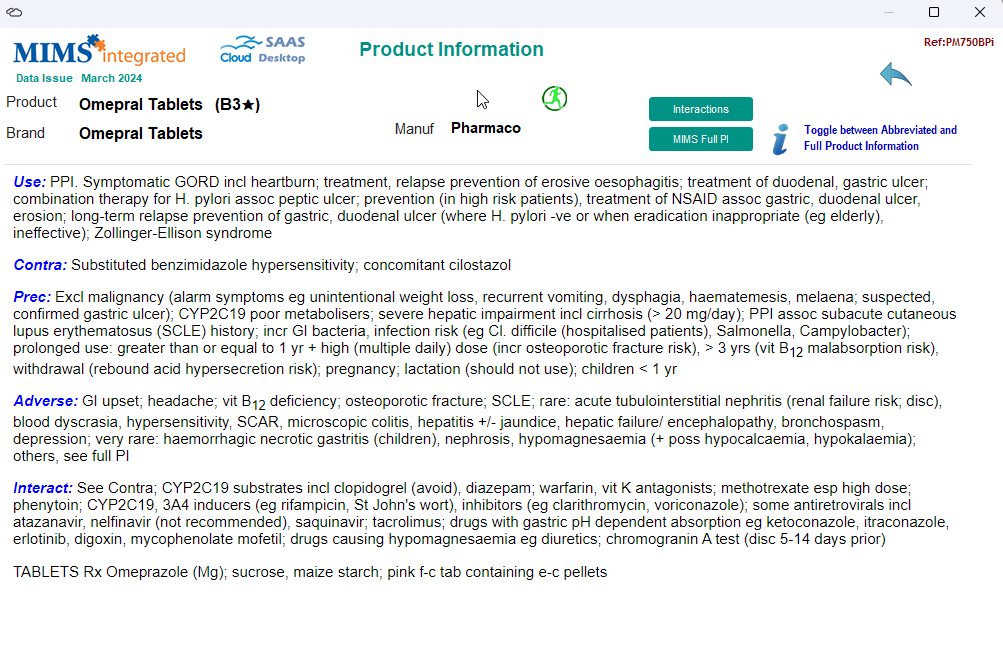Open the MIMS Full PI button
This screenshot has height=652, width=1003.
[x=700, y=139]
